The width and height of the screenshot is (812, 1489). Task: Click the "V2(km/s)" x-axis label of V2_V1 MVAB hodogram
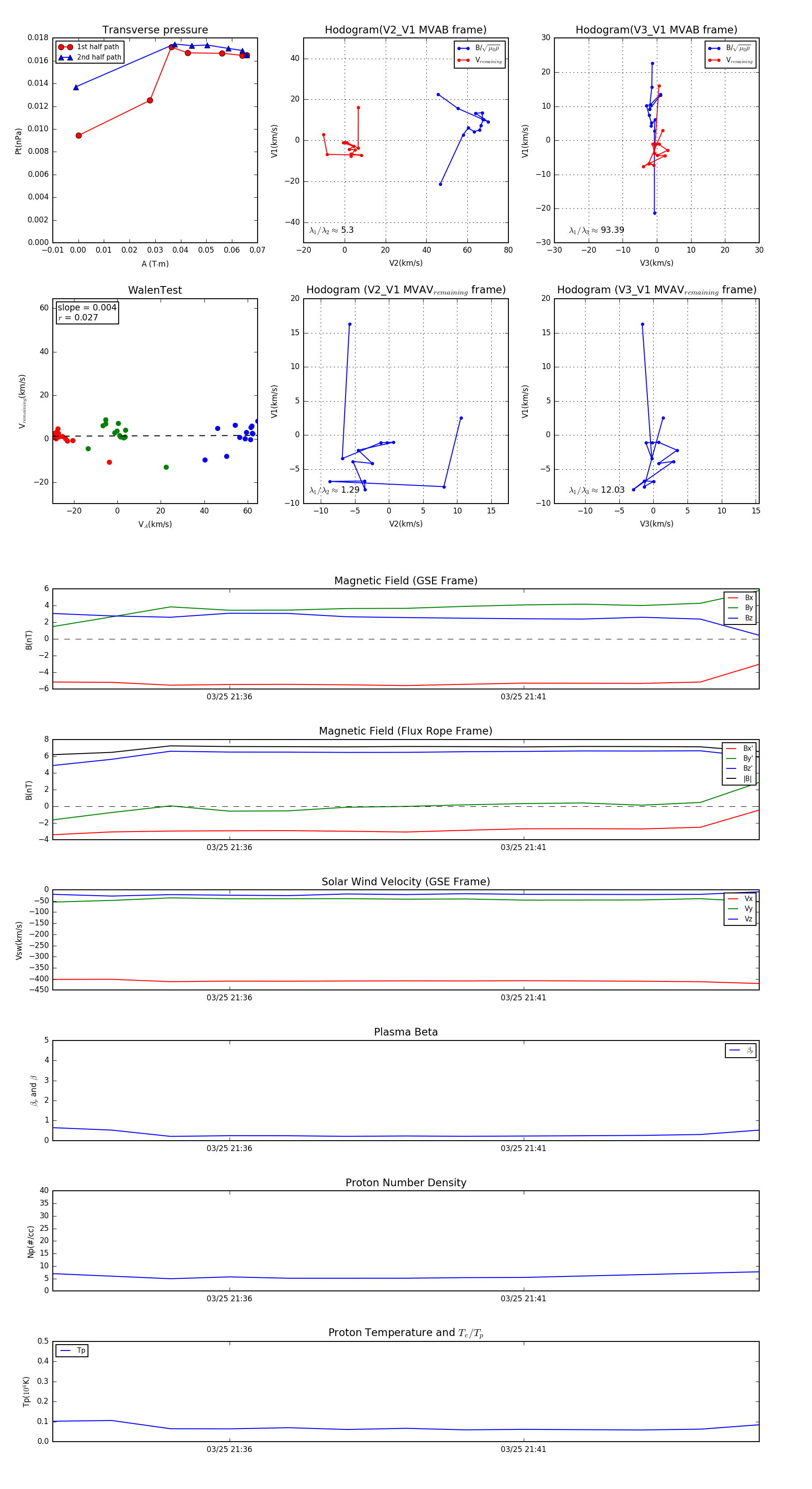coord(406,263)
